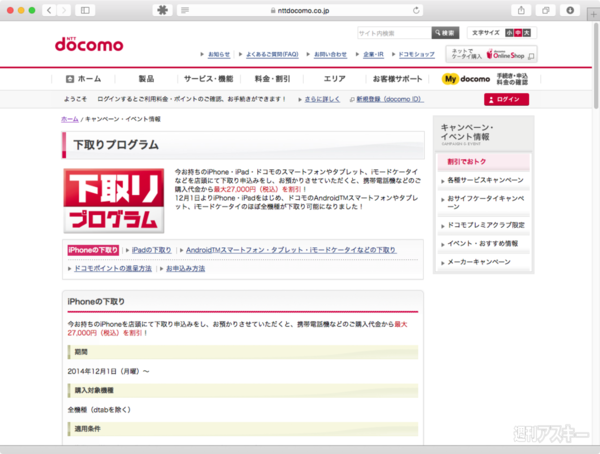This screenshot has width=600, height=454.
Task: Open ドコモポイントの進呈方法 link
Action: pos(113,268)
